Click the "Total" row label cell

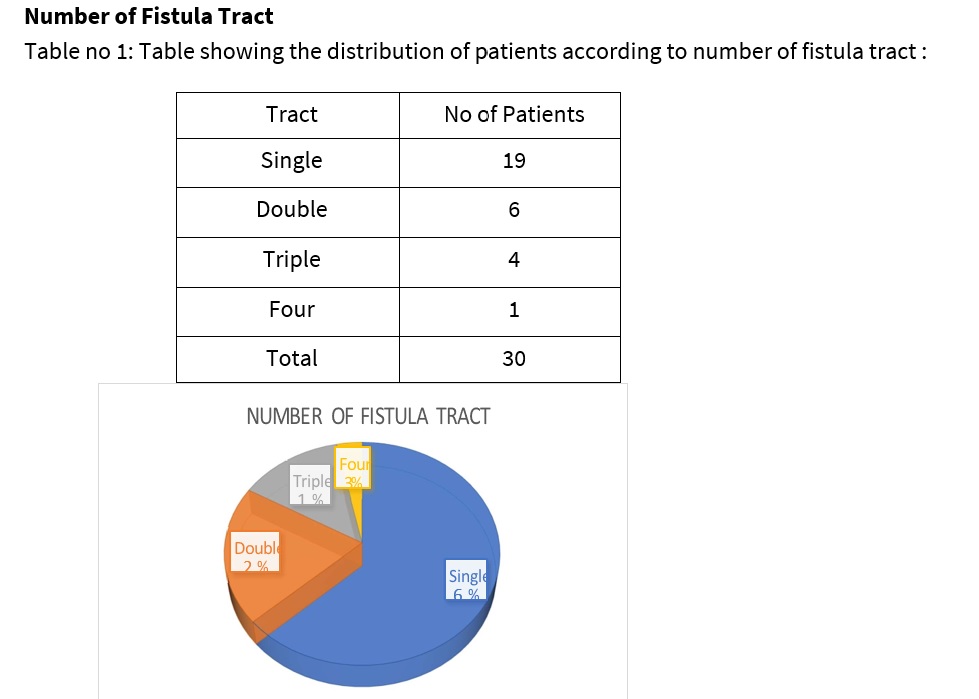pyautogui.click(x=291, y=358)
